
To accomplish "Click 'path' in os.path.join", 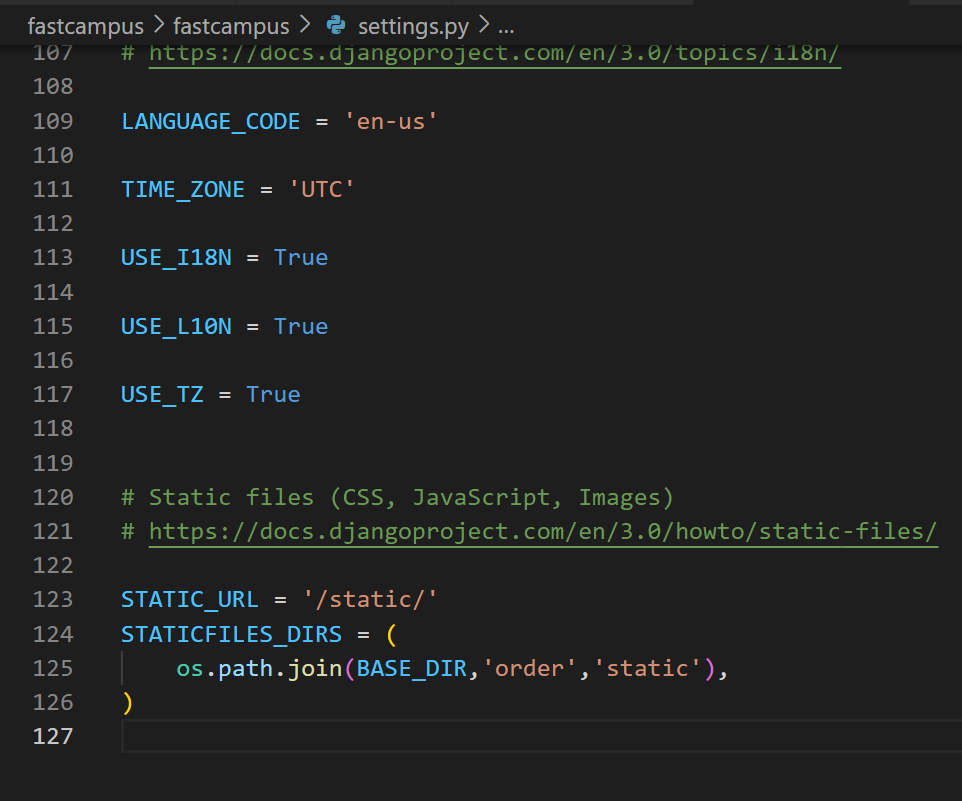I will click(x=245, y=669).
